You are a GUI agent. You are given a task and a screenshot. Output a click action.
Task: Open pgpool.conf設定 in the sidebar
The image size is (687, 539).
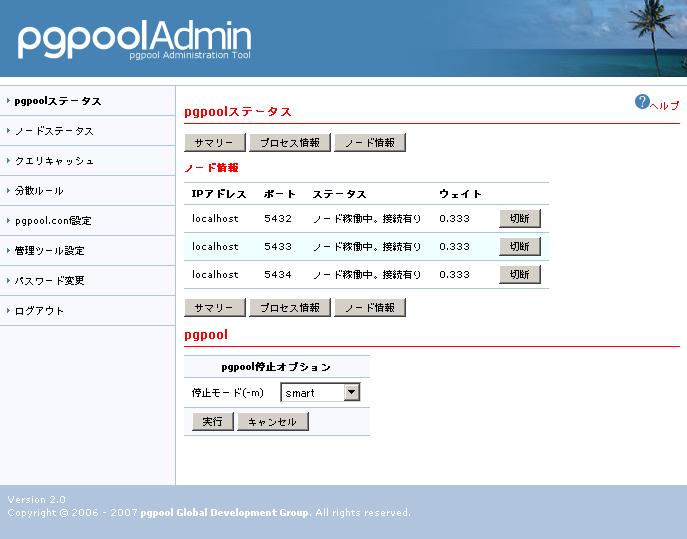tap(53, 220)
